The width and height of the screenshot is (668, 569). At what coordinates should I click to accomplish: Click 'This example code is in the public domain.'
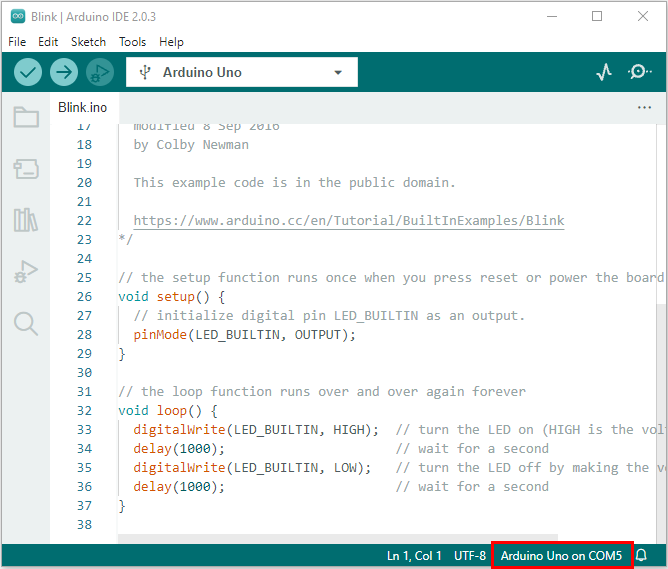[x=294, y=183]
